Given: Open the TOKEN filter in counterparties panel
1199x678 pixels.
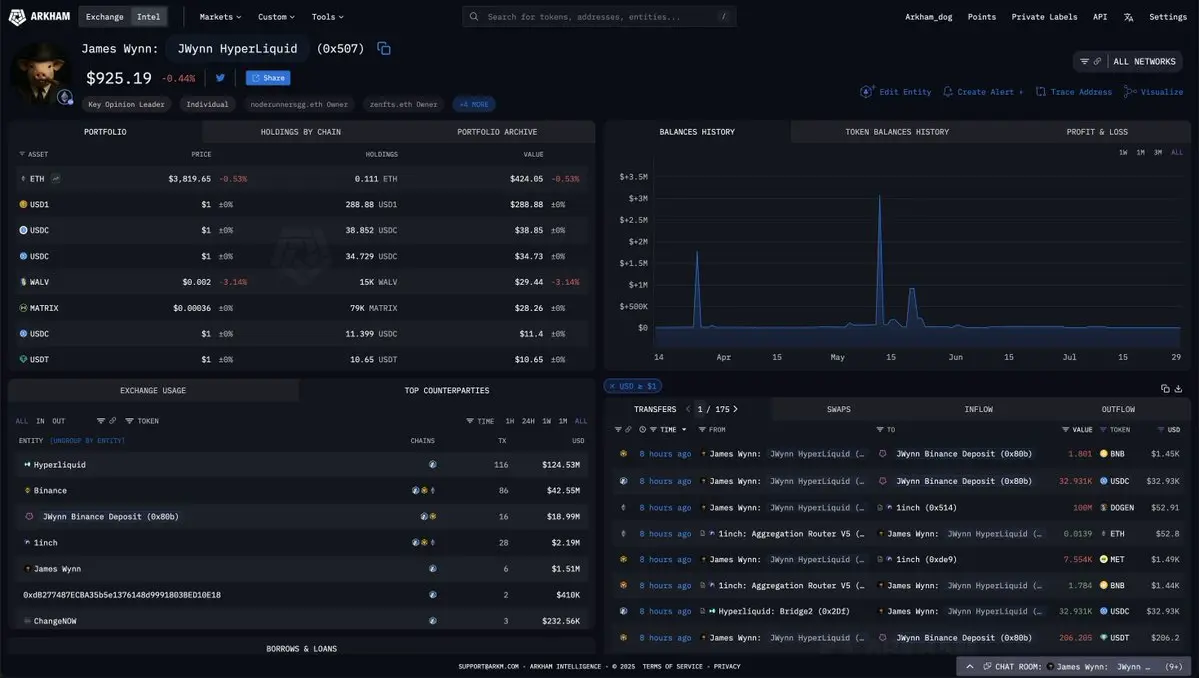Looking at the screenshot, I should [142, 421].
